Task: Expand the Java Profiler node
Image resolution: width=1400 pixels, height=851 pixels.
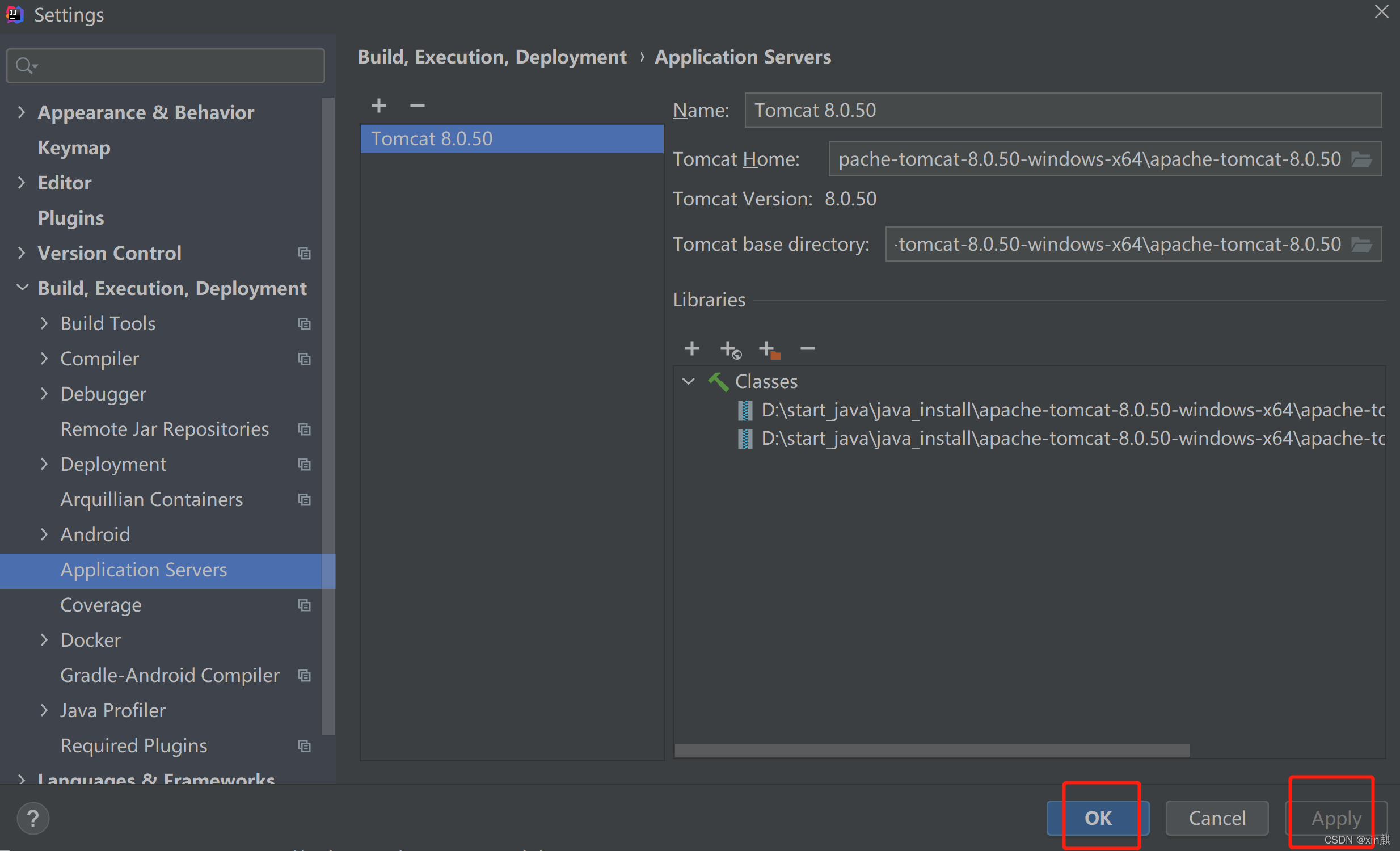Action: tap(44, 711)
